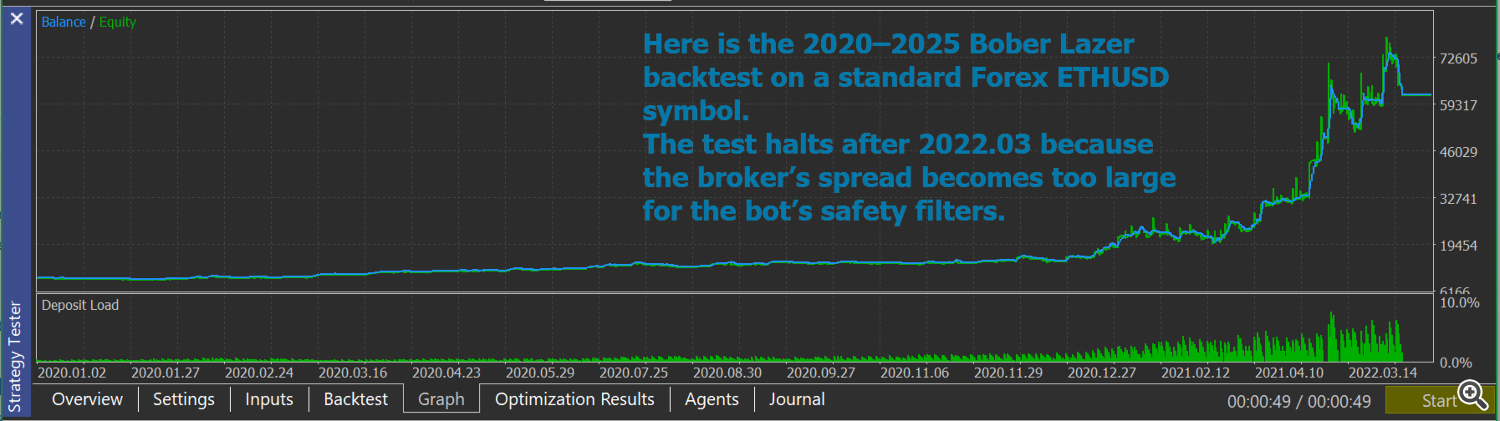Click the 2020.02.24 date label
The height and width of the screenshot is (421, 1500).
click(x=261, y=372)
